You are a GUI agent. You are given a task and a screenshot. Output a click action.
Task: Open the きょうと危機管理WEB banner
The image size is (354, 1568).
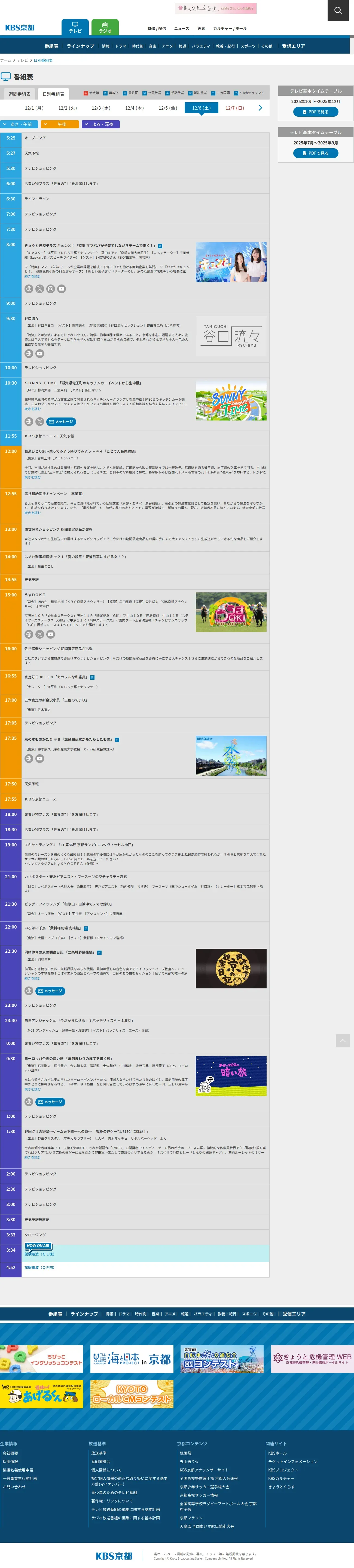coord(312,1359)
